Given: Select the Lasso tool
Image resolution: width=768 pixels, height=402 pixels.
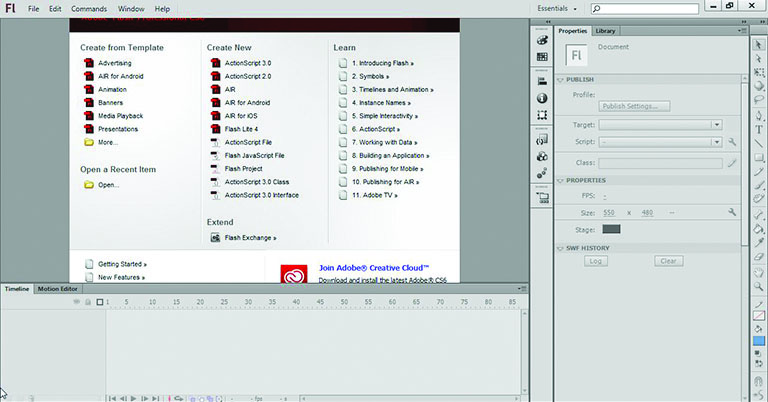Looking at the screenshot, I should (759, 100).
